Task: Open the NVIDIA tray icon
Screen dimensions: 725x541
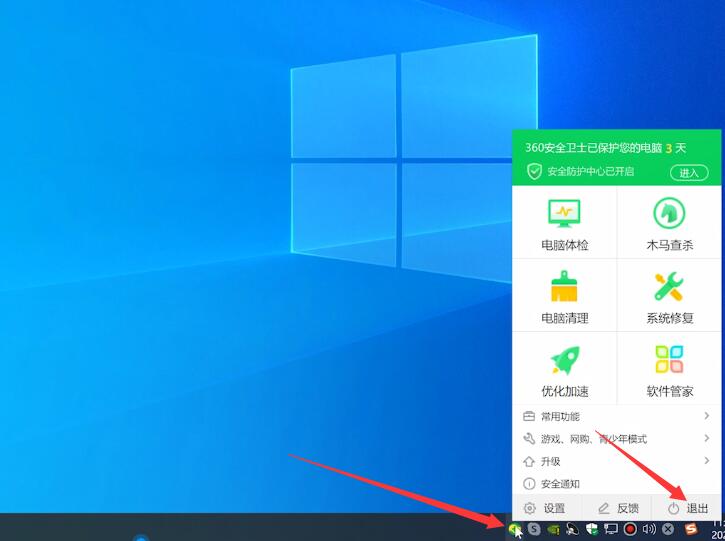Action: (554, 529)
